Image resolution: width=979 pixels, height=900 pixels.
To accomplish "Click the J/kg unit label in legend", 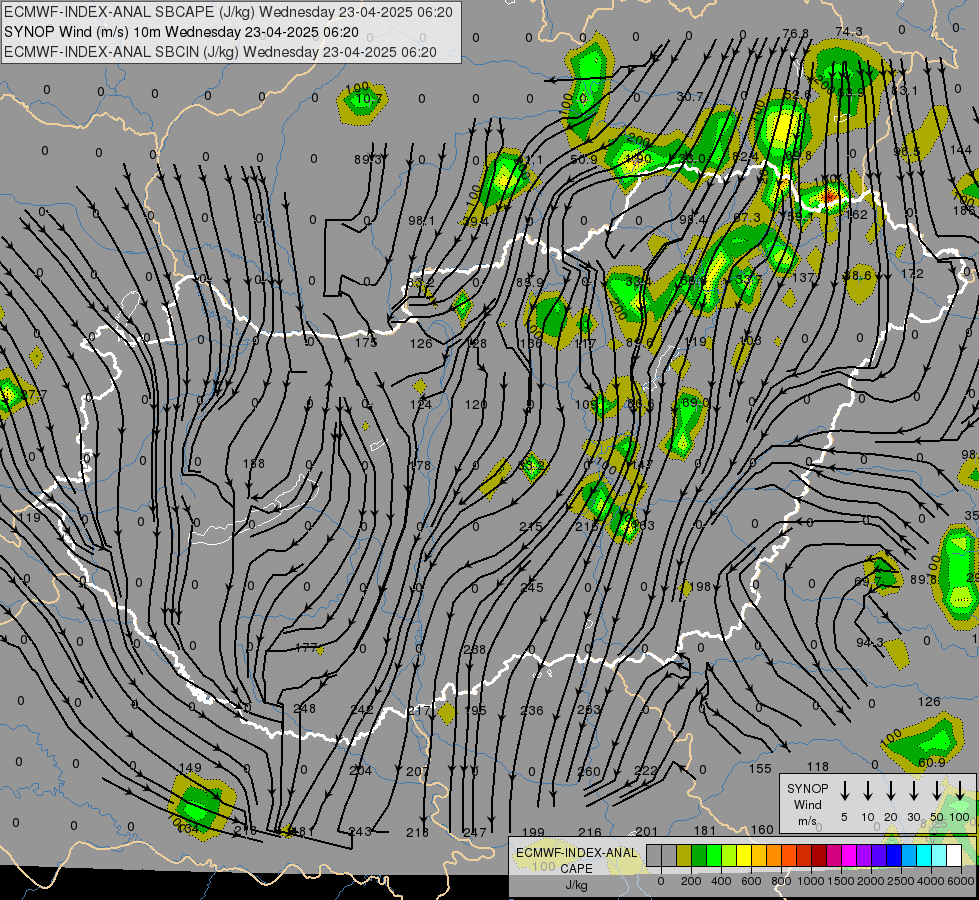I will [x=576, y=885].
